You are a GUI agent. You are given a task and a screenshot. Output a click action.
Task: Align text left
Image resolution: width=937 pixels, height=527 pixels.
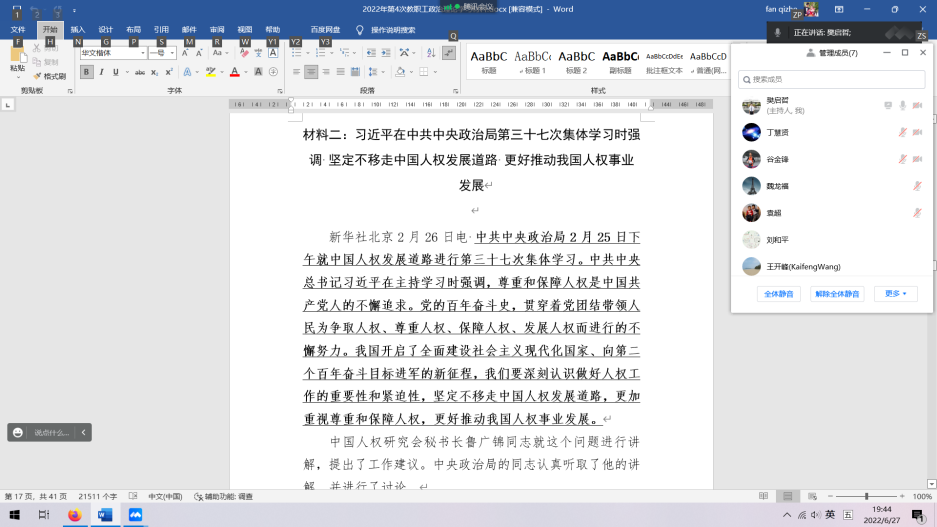click(296, 72)
